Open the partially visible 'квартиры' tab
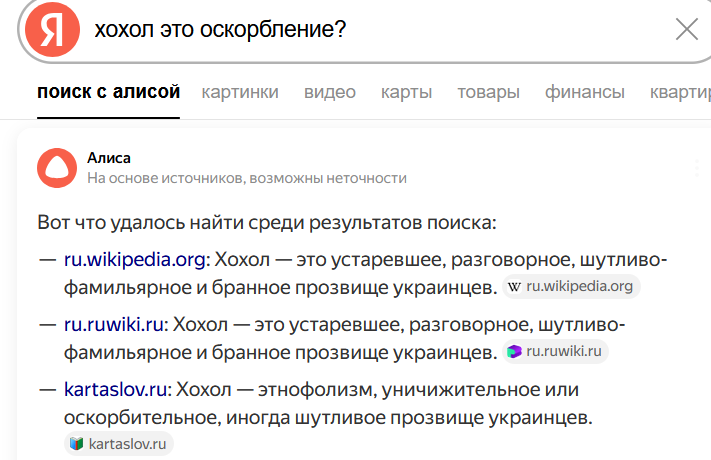The image size is (711, 460). pyautogui.click(x=680, y=93)
